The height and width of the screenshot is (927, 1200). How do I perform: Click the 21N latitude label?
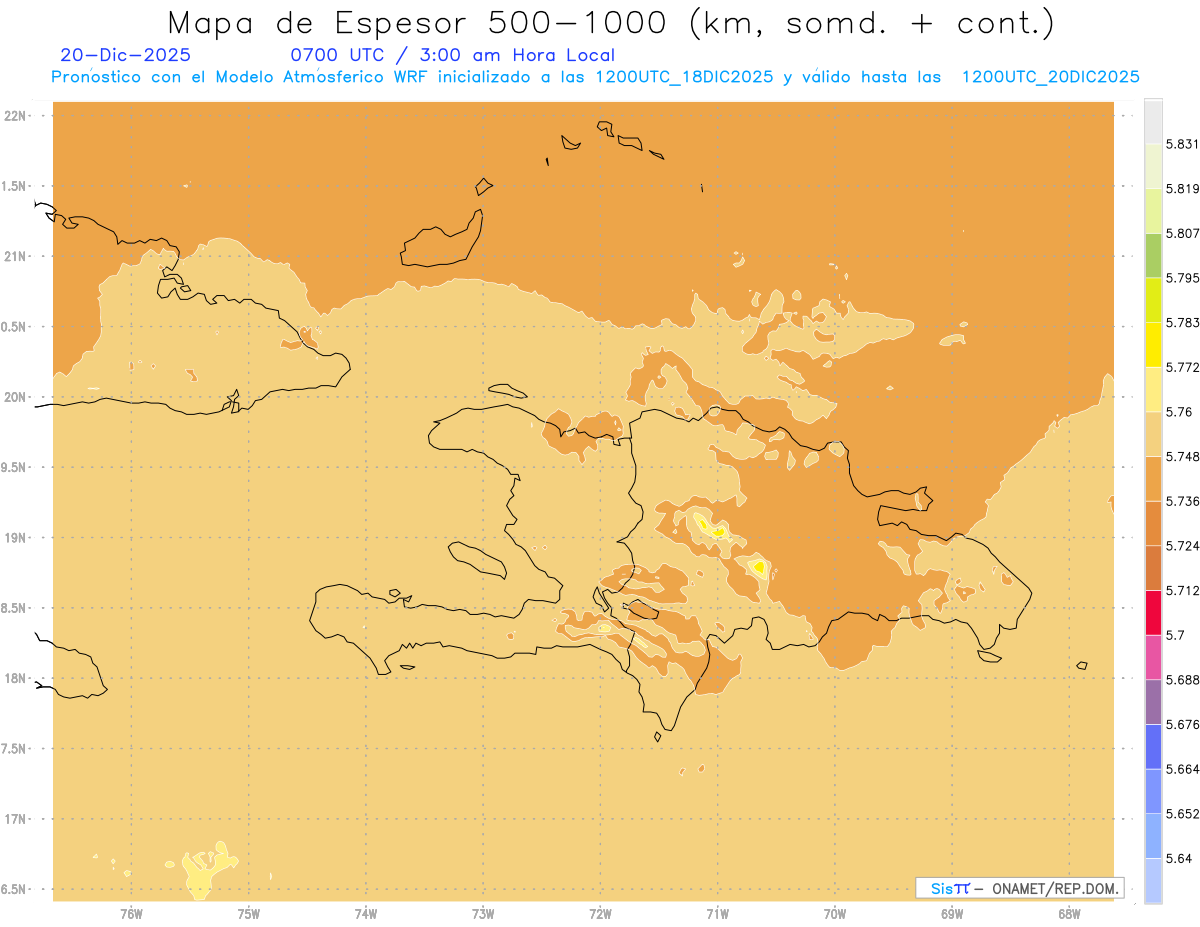pyautogui.click(x=17, y=257)
